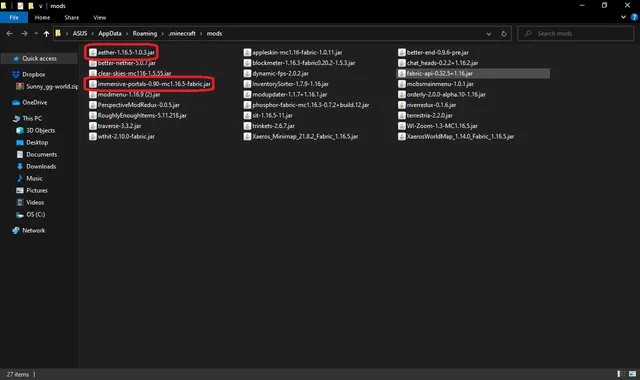Open the Share ribbon tab
The height and width of the screenshot is (380, 640).
click(x=71, y=18)
